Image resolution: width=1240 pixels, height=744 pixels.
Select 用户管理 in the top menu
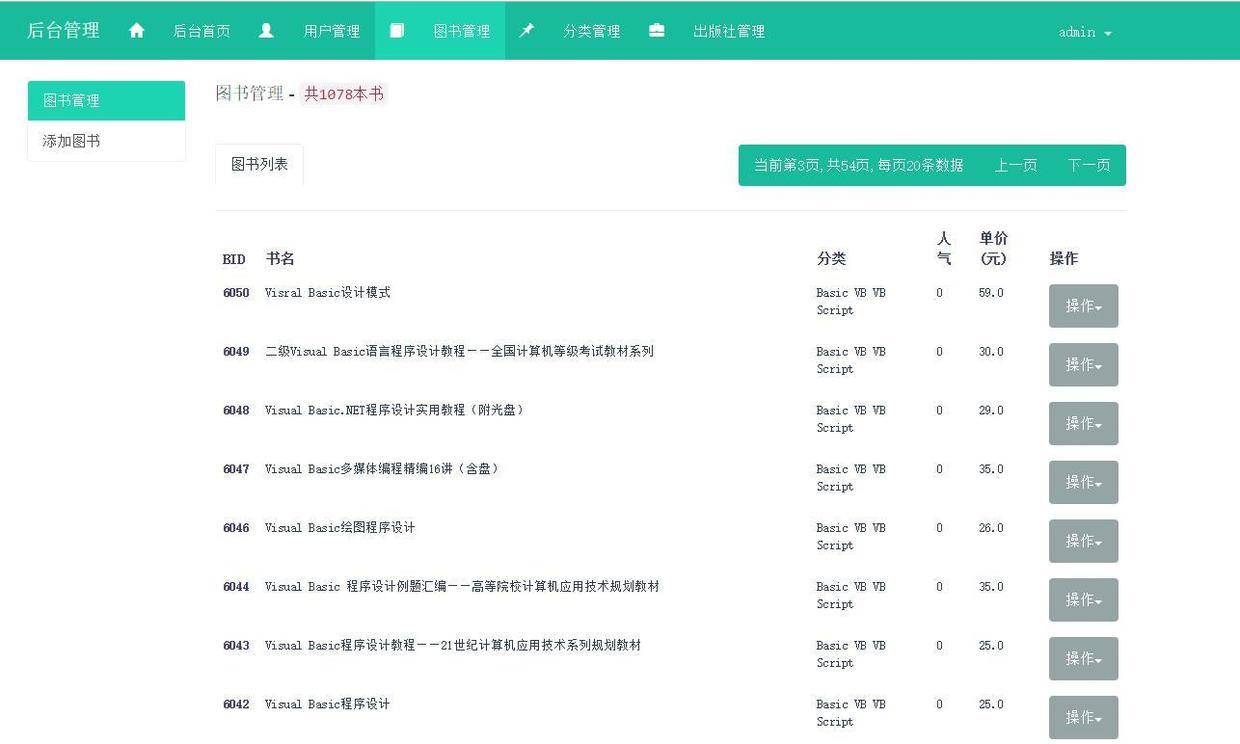coord(330,30)
